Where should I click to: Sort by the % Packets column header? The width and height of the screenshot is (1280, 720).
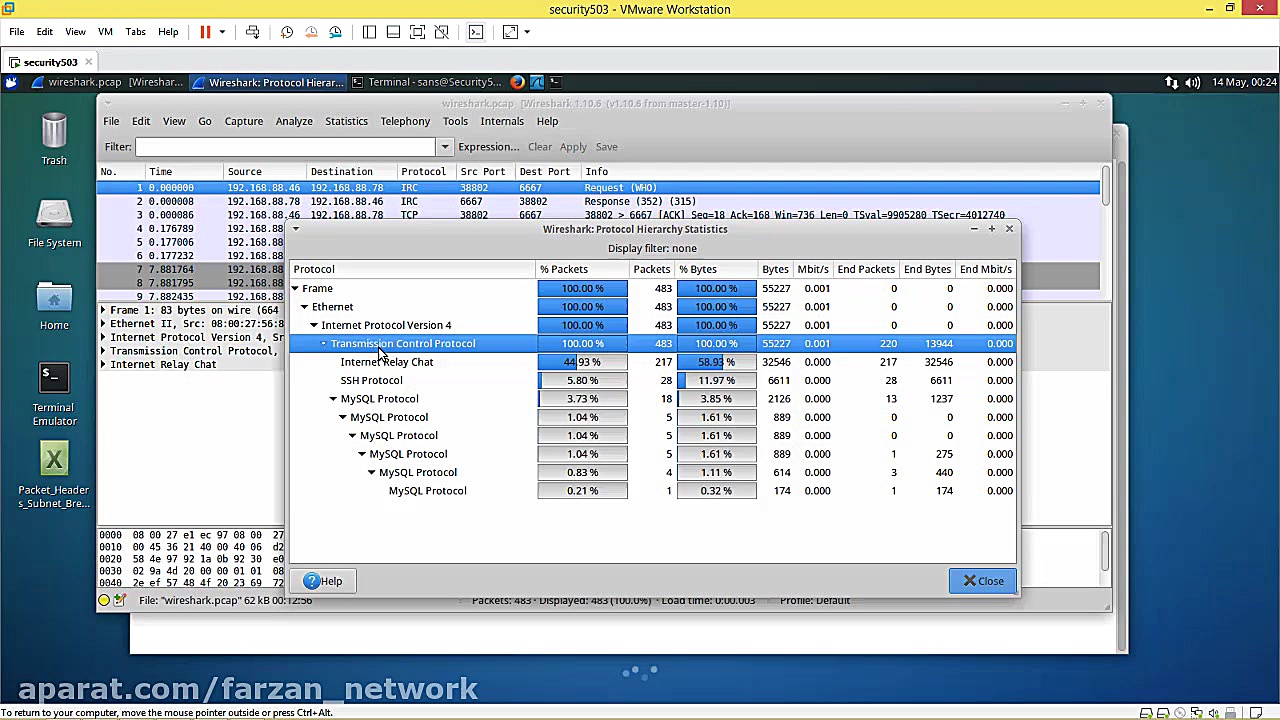pyautogui.click(x=583, y=269)
